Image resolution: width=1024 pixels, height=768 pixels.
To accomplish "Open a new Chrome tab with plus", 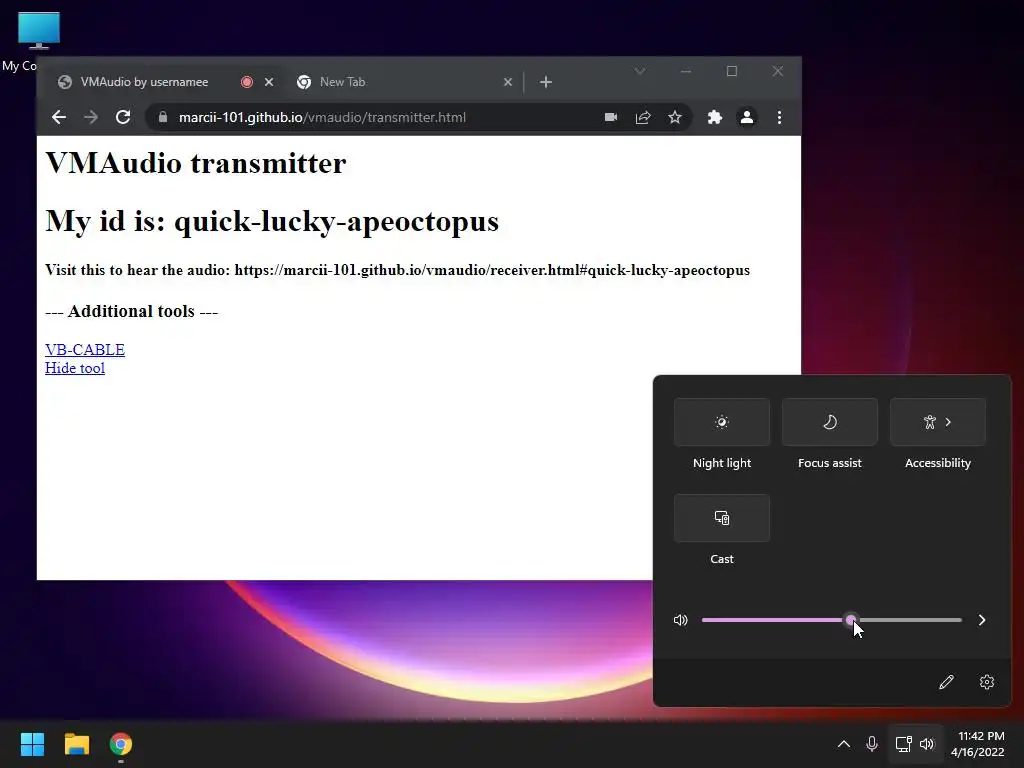I will tap(546, 82).
